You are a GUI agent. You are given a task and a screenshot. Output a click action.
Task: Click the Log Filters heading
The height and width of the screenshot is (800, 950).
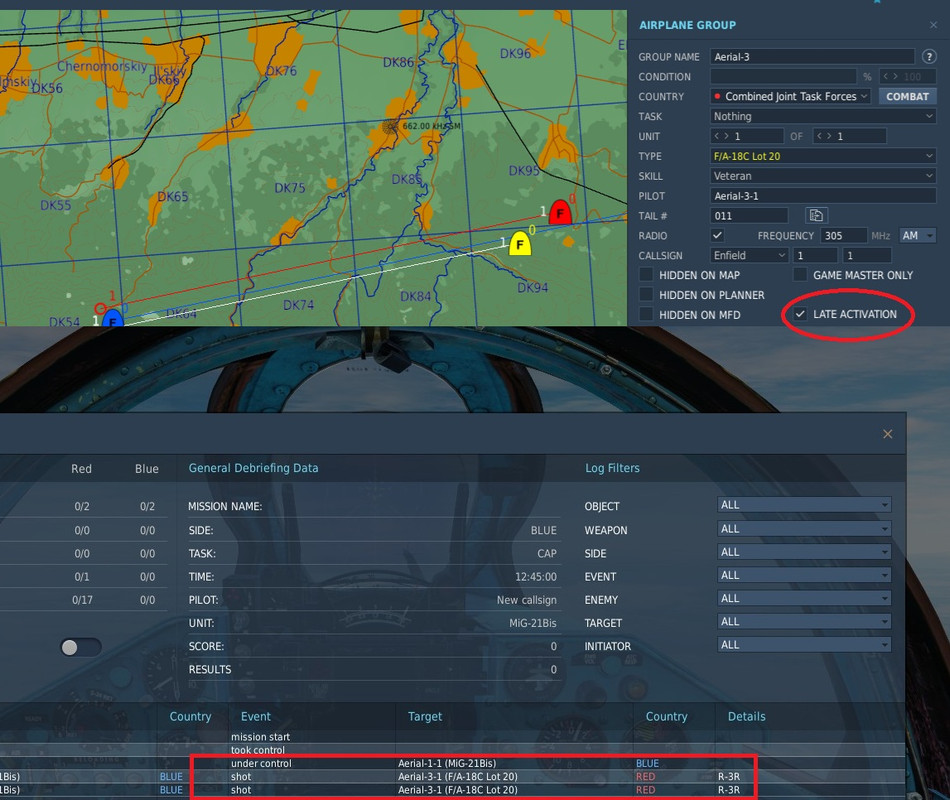pyautogui.click(x=612, y=468)
